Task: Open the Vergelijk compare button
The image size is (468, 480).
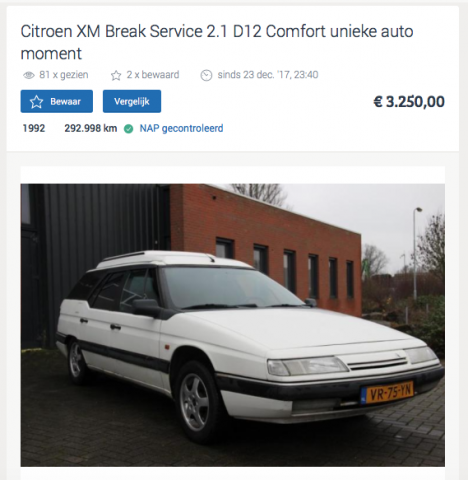Action: [132, 101]
